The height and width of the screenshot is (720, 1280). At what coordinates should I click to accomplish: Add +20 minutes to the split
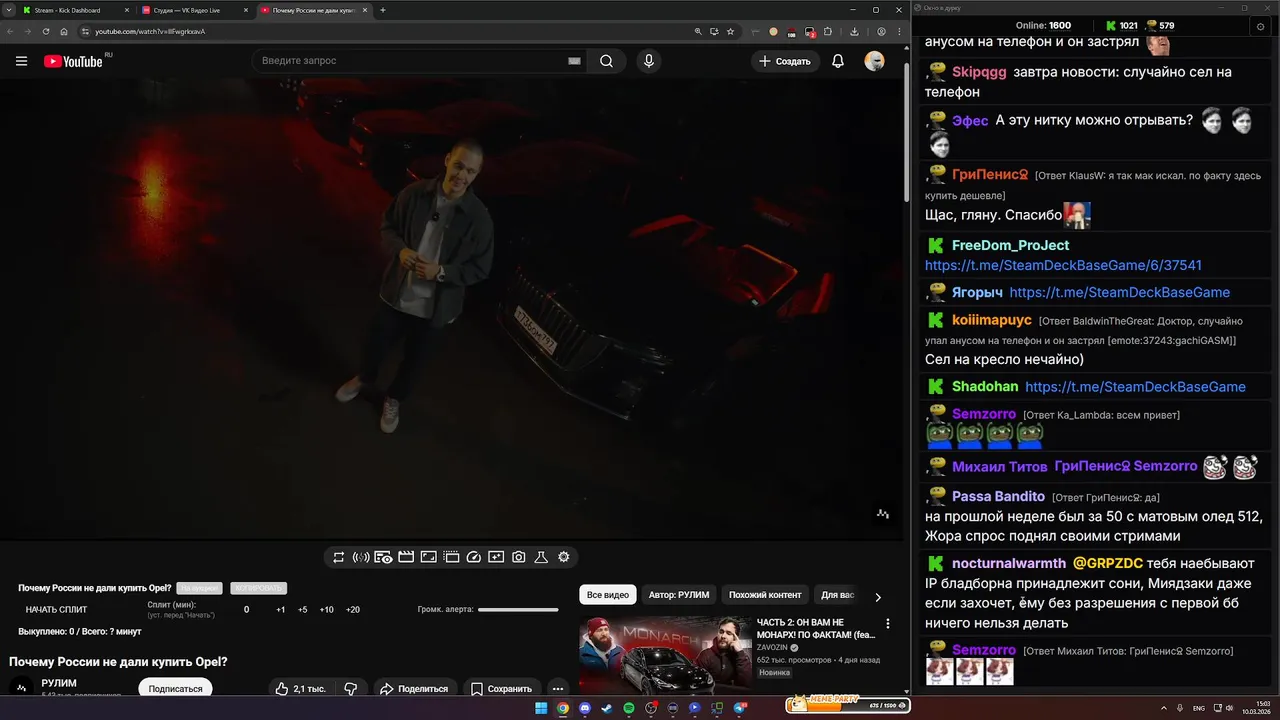(x=352, y=610)
